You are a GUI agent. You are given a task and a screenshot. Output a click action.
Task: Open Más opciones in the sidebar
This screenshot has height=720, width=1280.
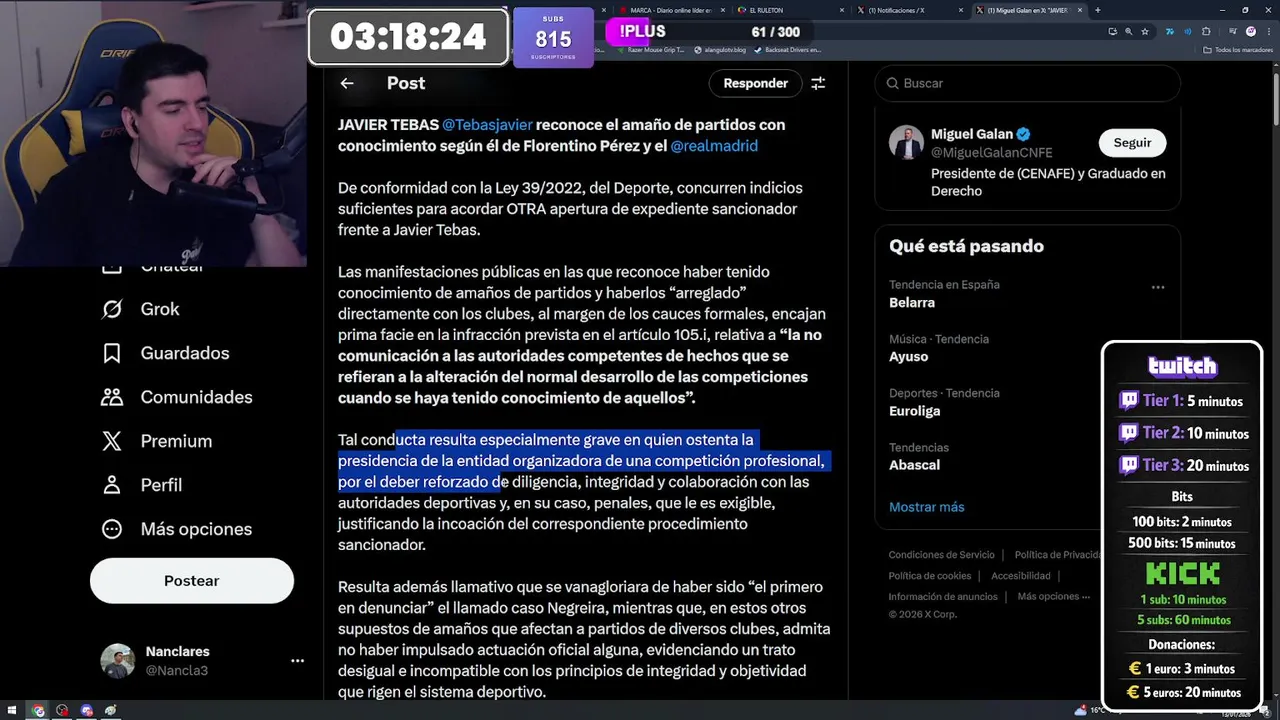[x=176, y=529]
